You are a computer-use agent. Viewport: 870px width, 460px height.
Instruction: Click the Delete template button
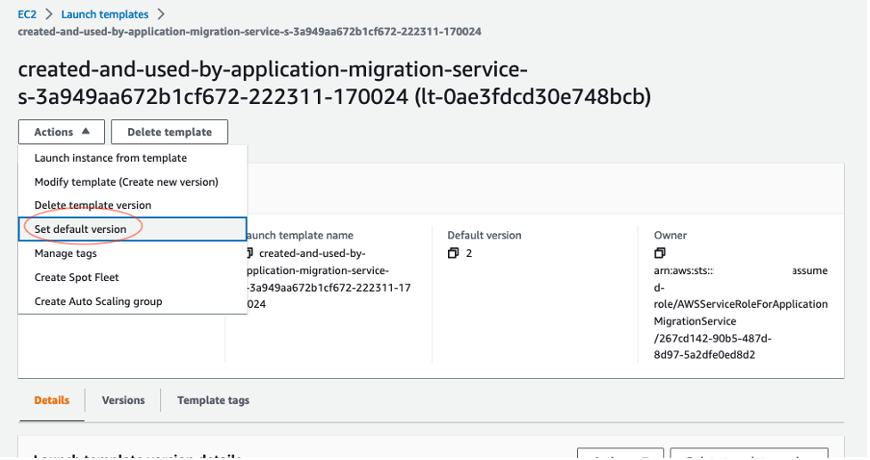[169, 132]
